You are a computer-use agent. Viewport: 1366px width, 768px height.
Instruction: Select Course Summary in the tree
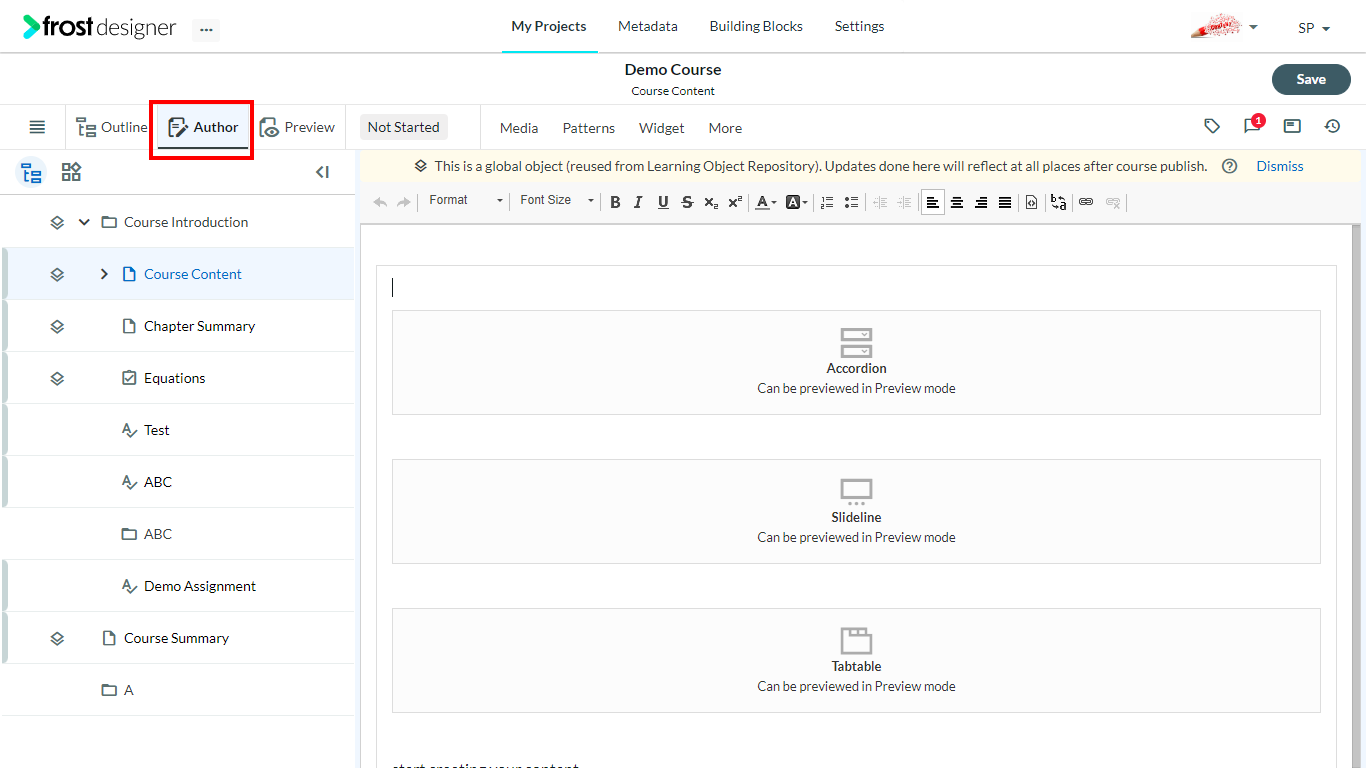click(176, 638)
